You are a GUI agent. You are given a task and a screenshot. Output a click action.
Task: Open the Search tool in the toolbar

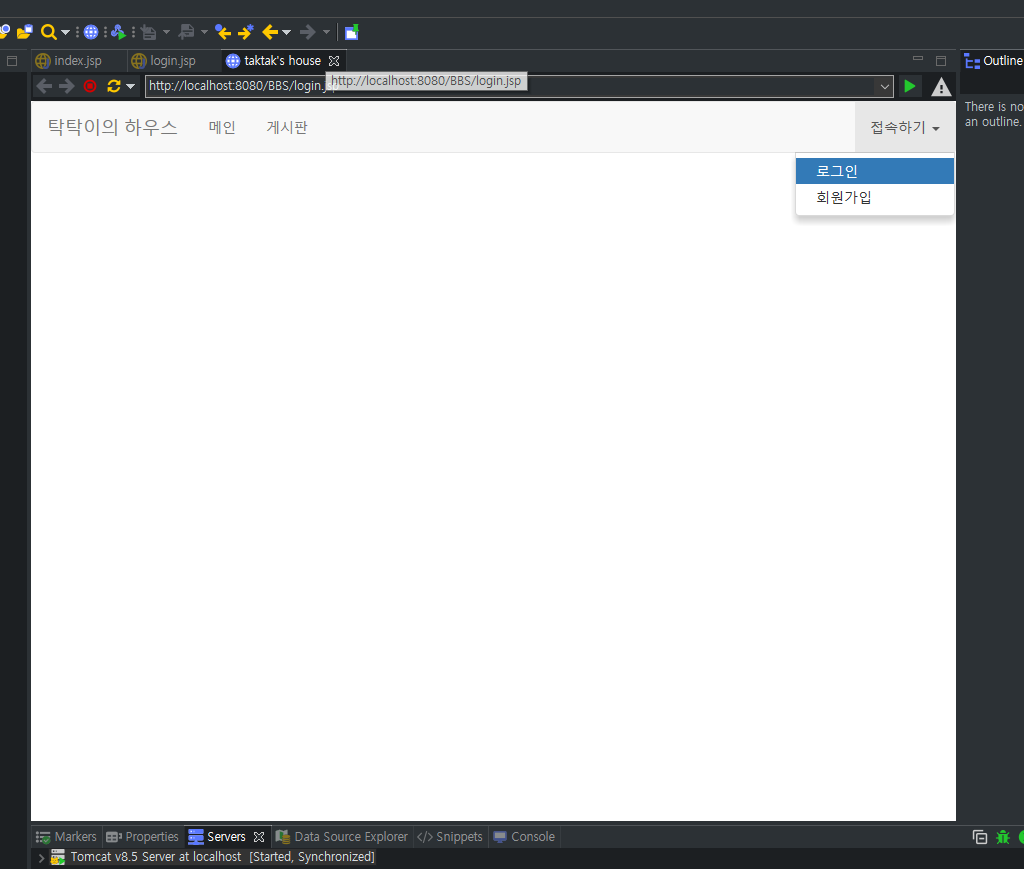pos(48,32)
